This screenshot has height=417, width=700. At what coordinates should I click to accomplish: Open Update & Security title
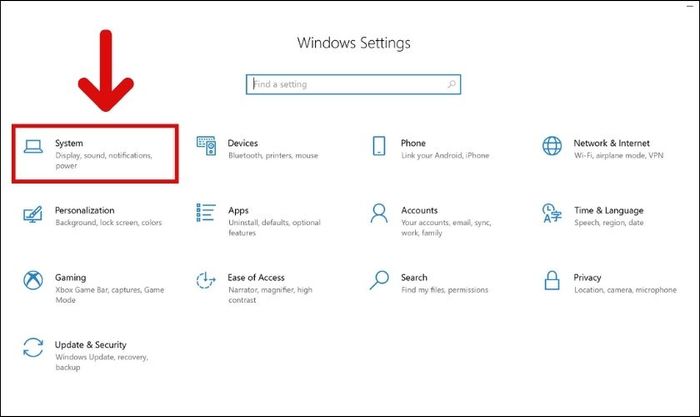(x=90, y=345)
